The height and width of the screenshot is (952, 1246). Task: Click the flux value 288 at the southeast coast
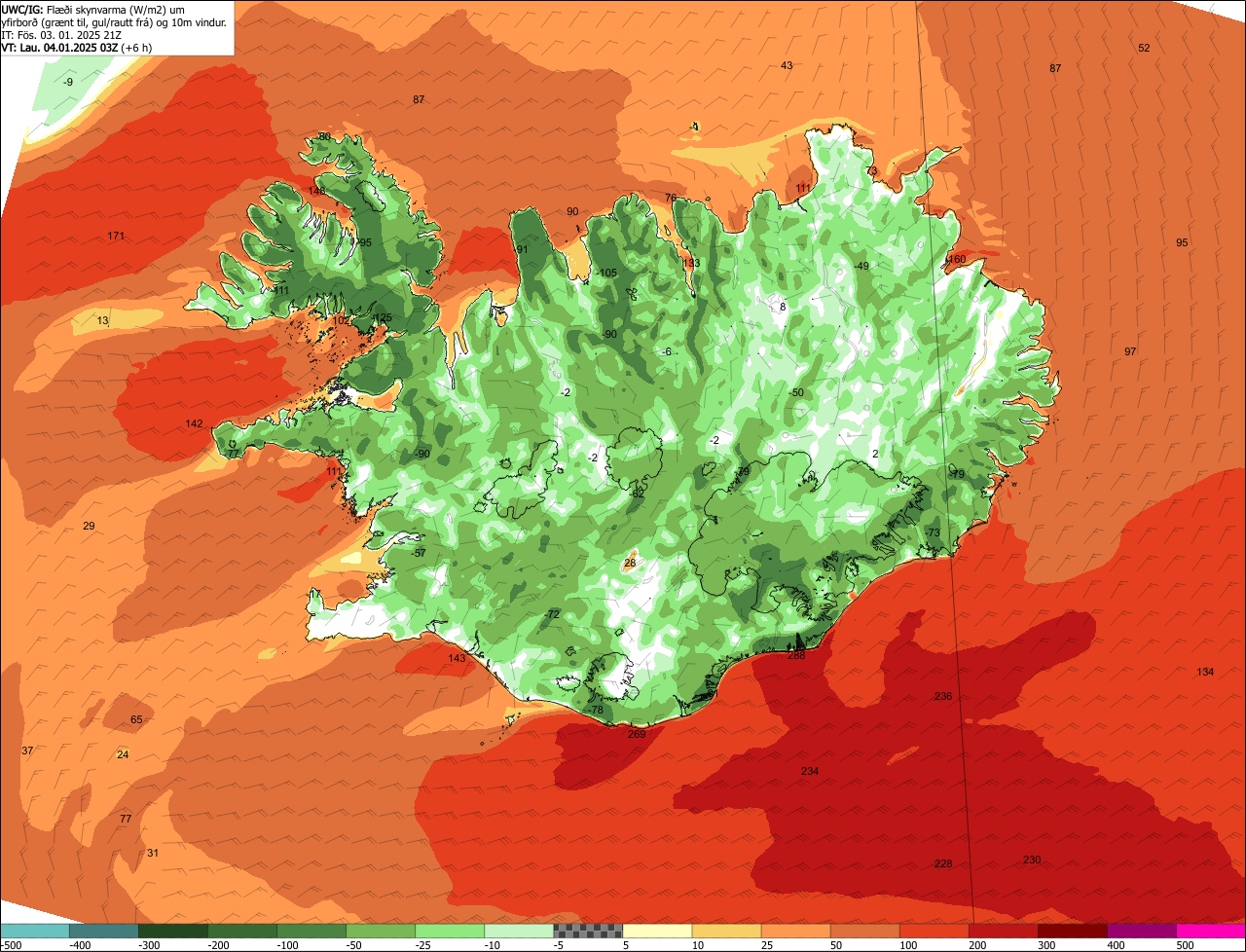pos(796,655)
